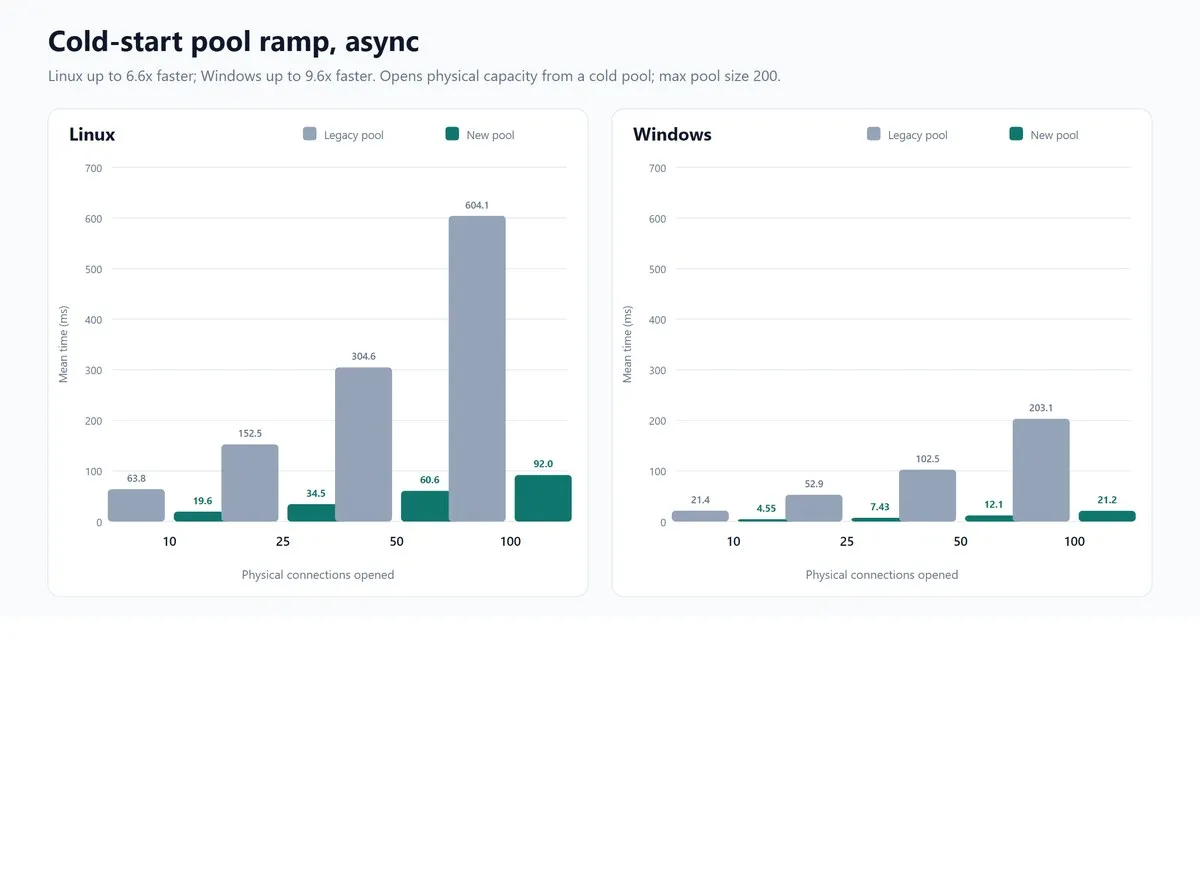This screenshot has height=896, width=1200.
Task: Click the Windows Legacy pool legend swatch
Action: tap(874, 134)
